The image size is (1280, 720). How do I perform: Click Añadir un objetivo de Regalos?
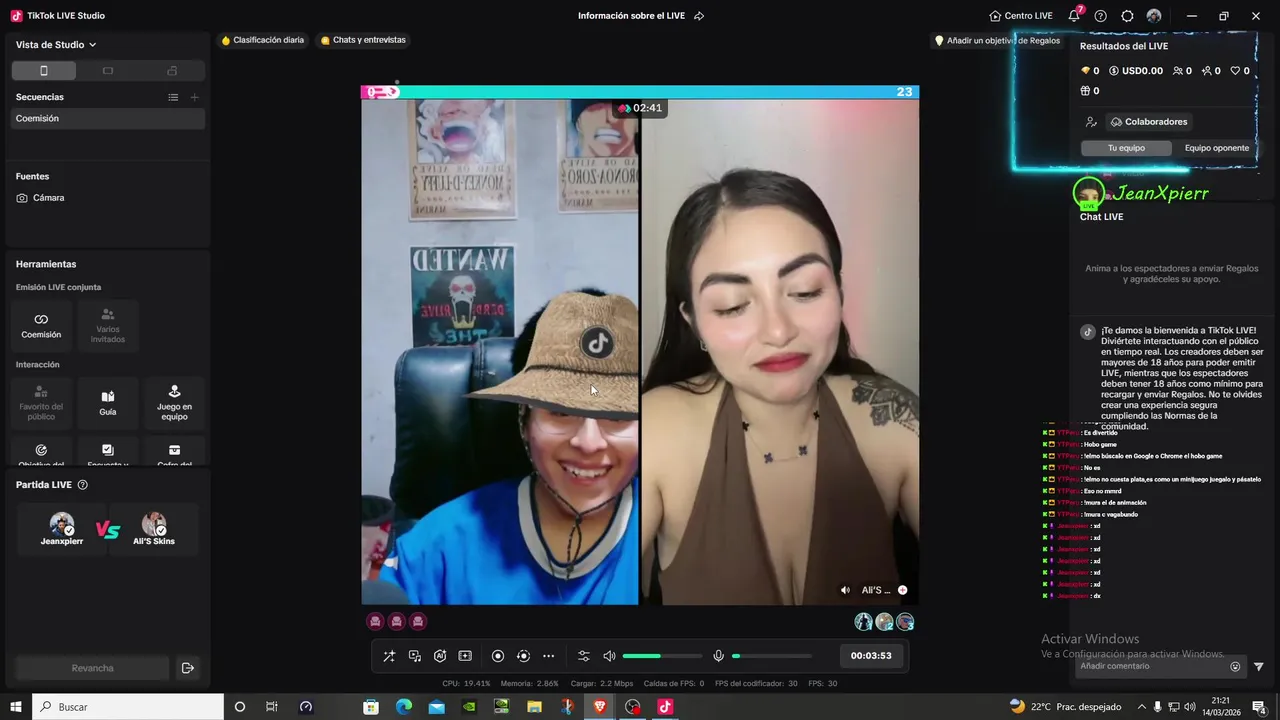pyautogui.click(x=997, y=41)
